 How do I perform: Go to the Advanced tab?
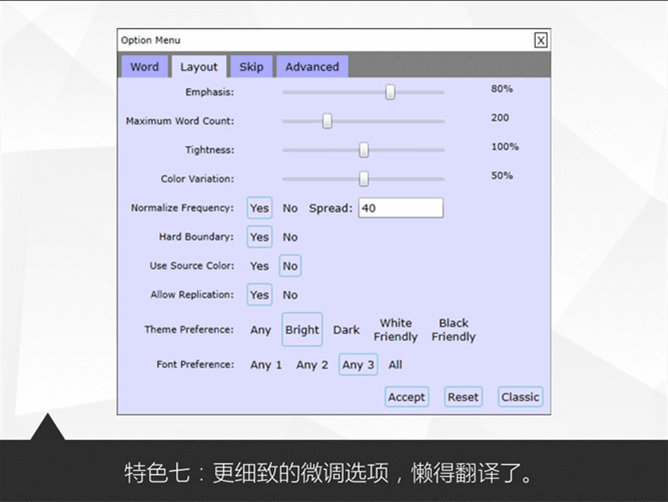click(312, 67)
